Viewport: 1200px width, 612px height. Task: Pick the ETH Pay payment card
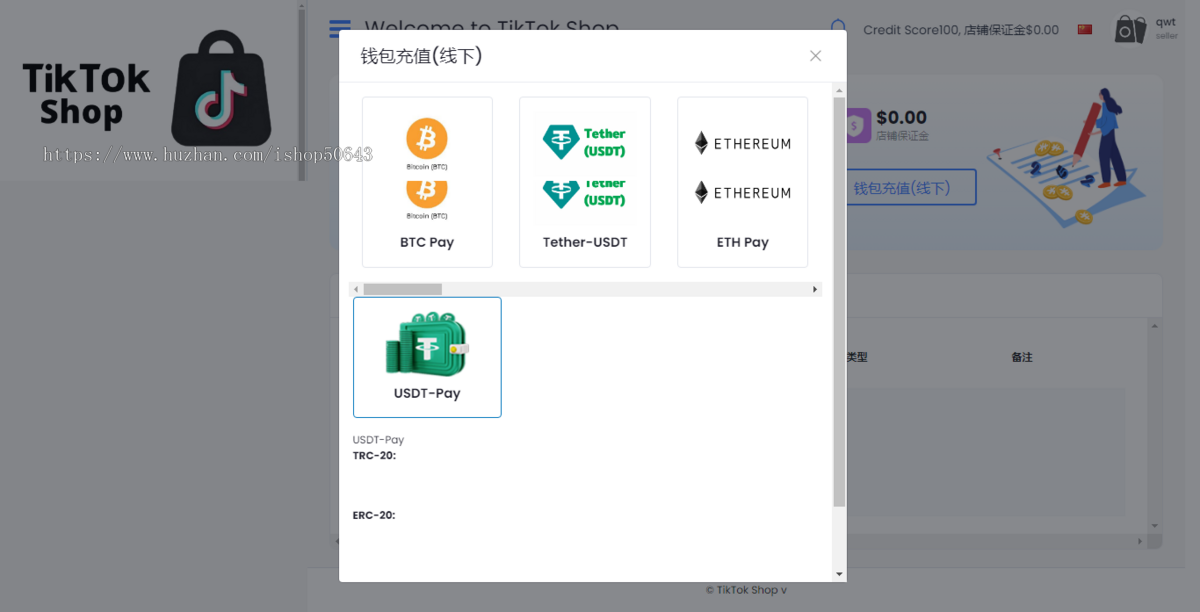(x=742, y=182)
